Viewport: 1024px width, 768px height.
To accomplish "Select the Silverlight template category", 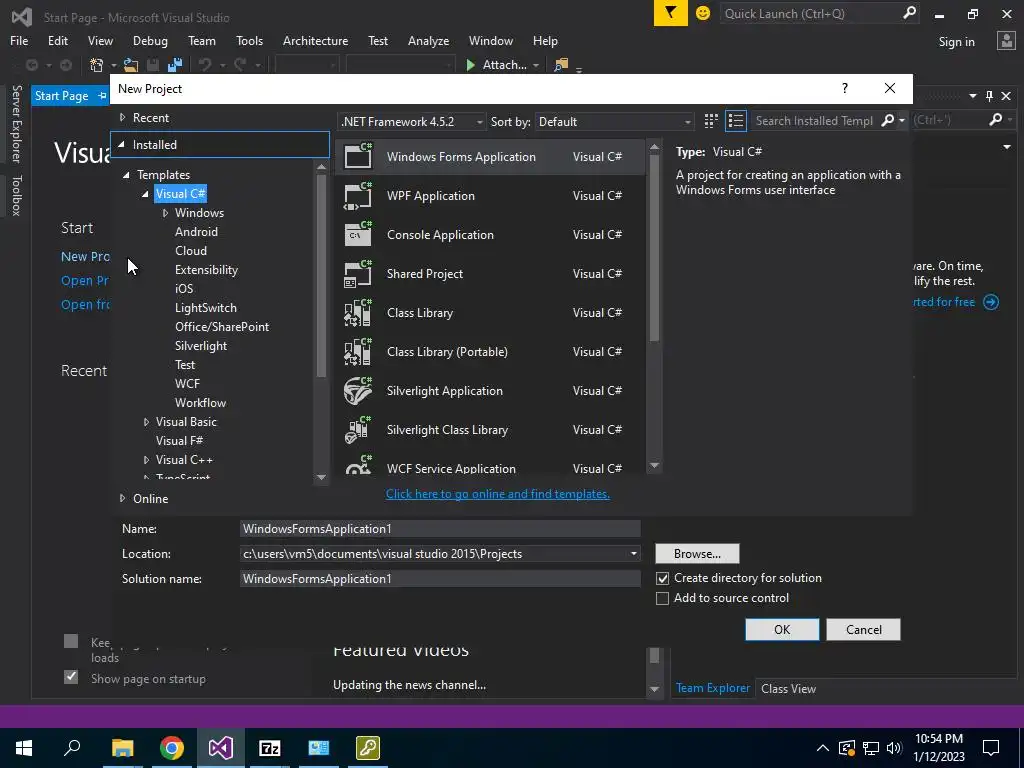I will point(200,346).
